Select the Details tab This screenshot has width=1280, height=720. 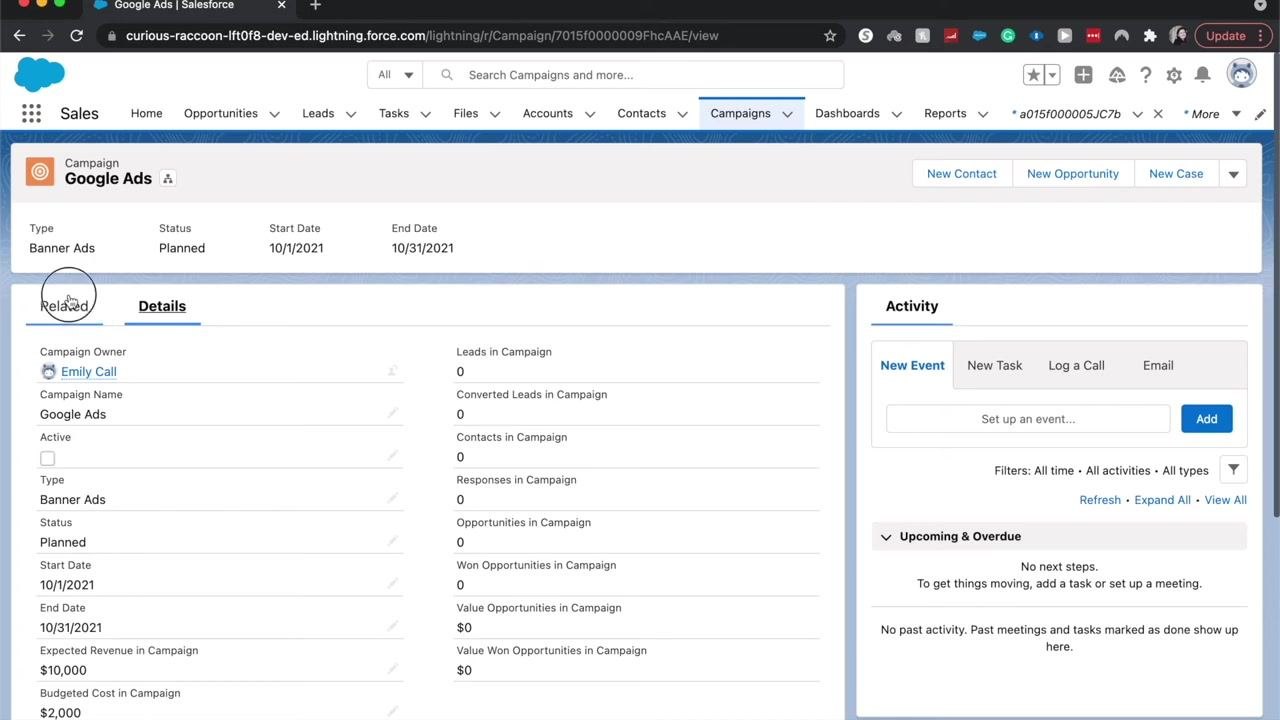click(x=162, y=306)
